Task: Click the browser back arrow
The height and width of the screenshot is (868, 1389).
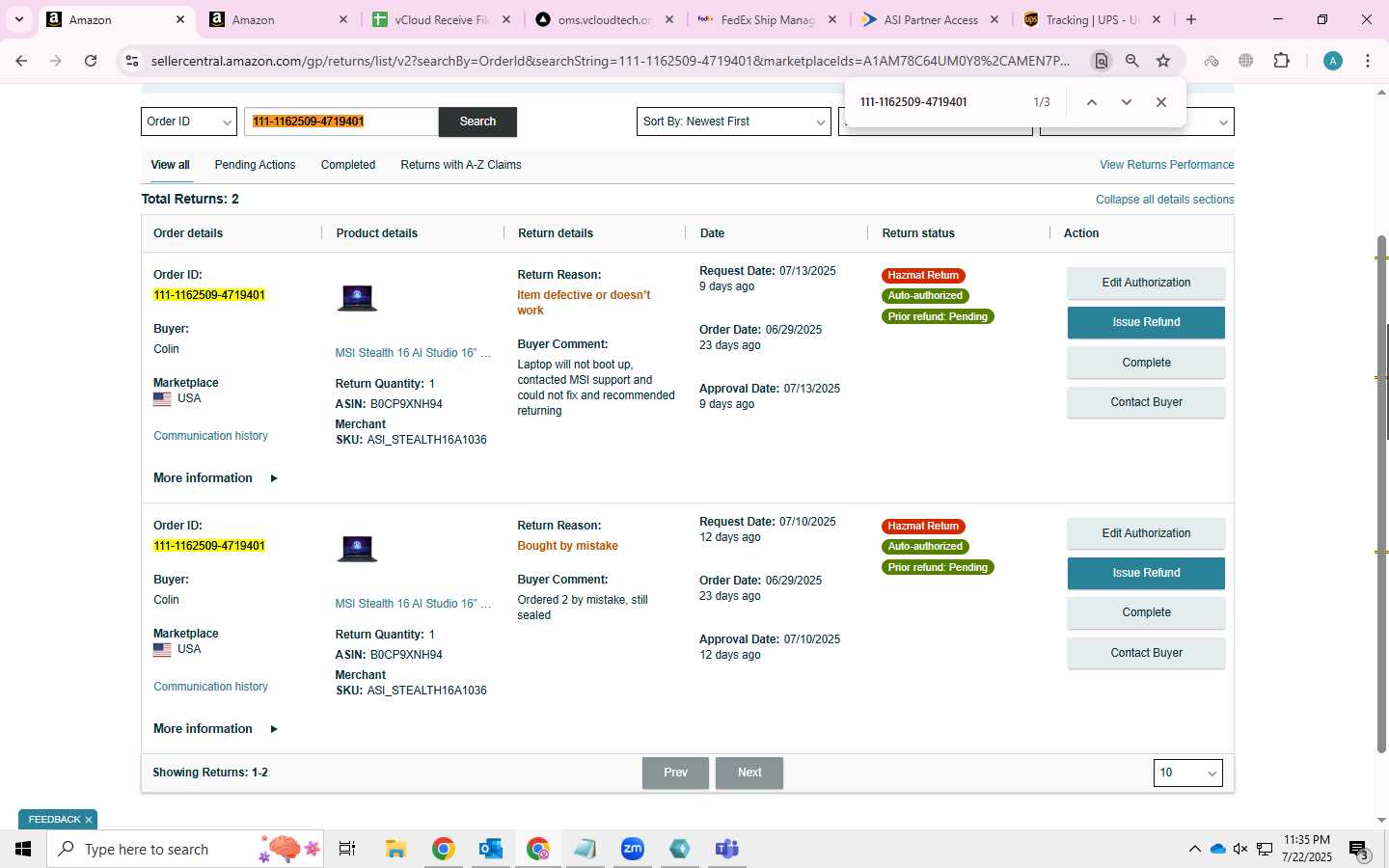Action: (x=21, y=61)
